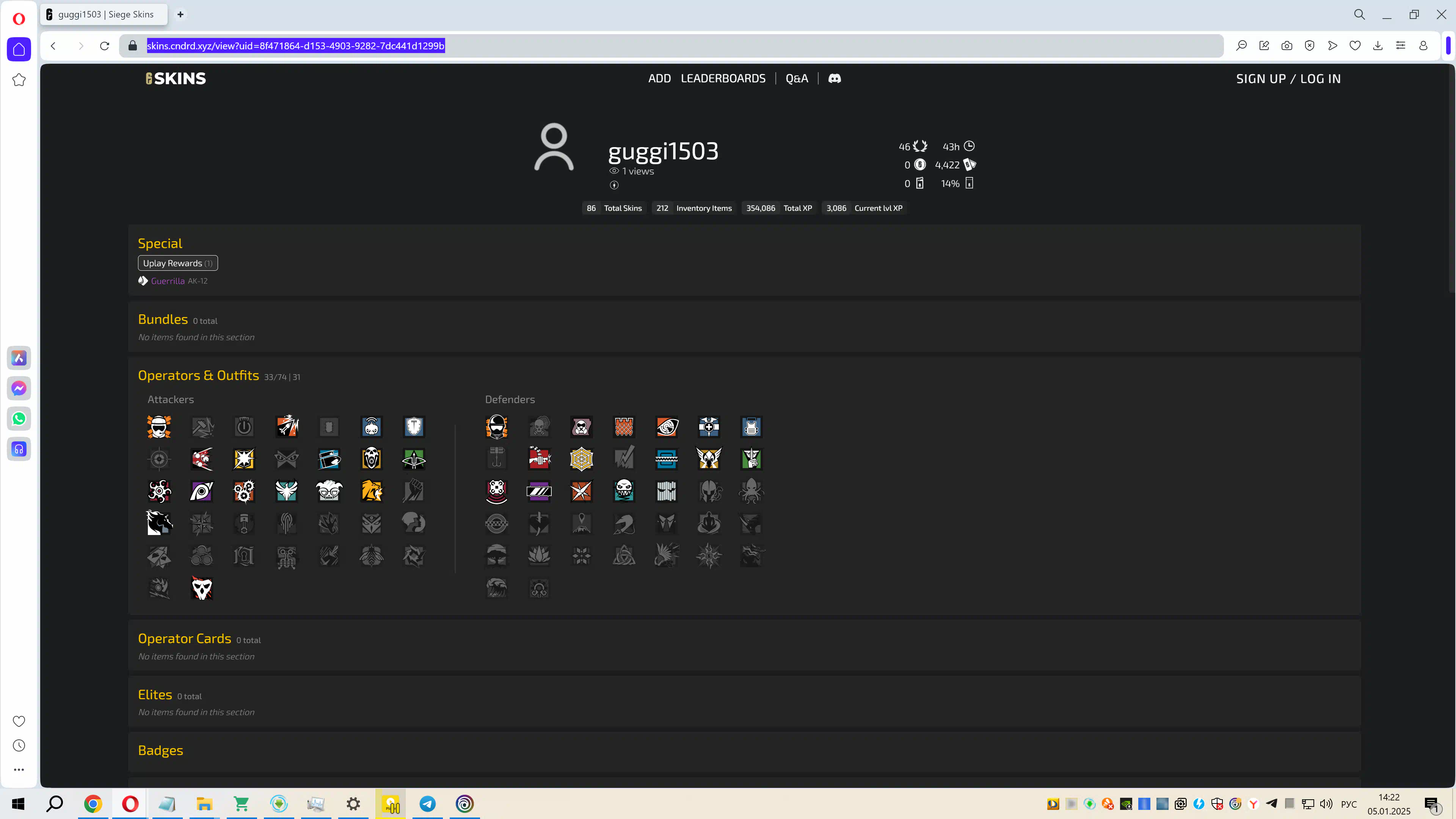Click the guggi1503 profile avatar
1456x819 pixels.
click(553, 147)
